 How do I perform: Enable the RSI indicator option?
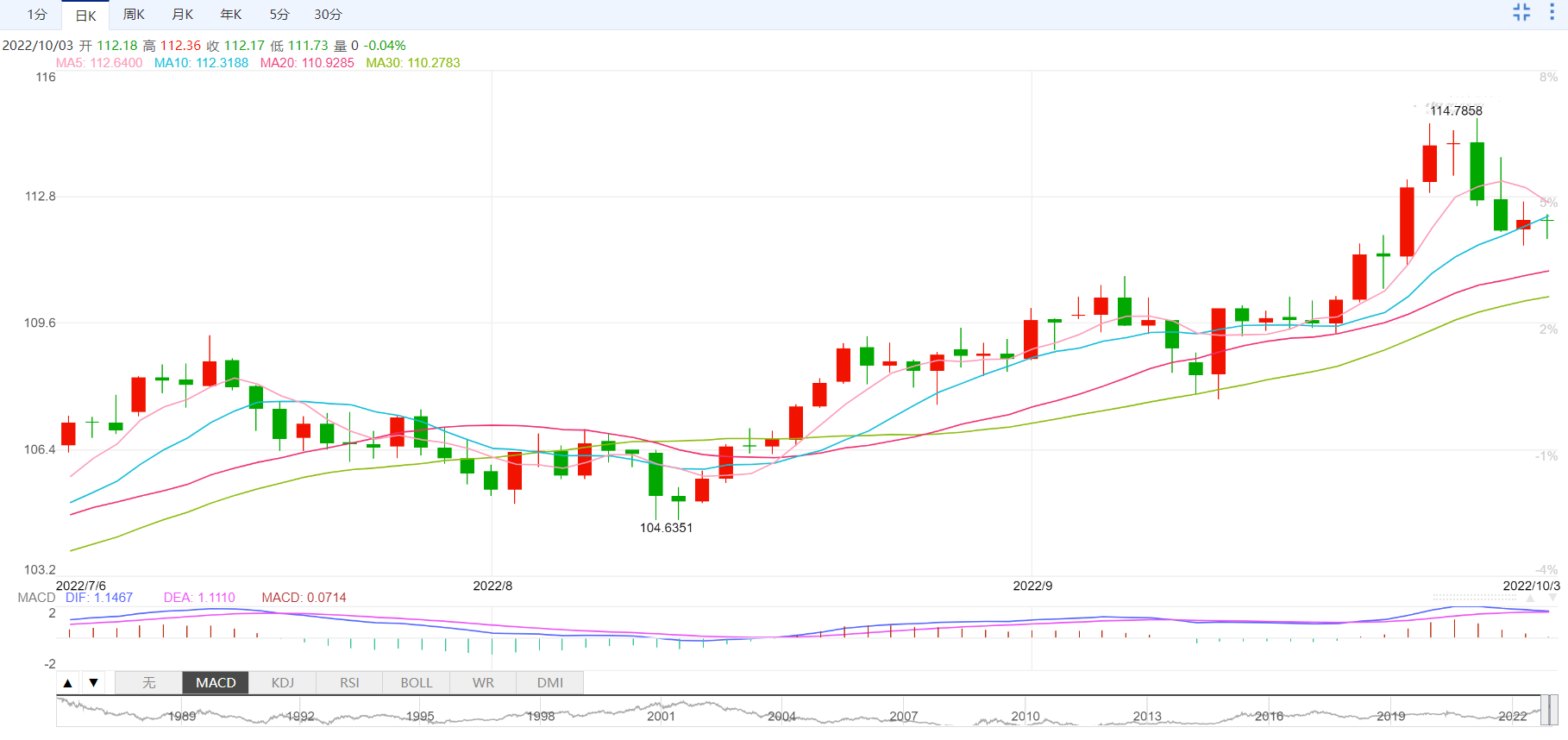pos(349,683)
